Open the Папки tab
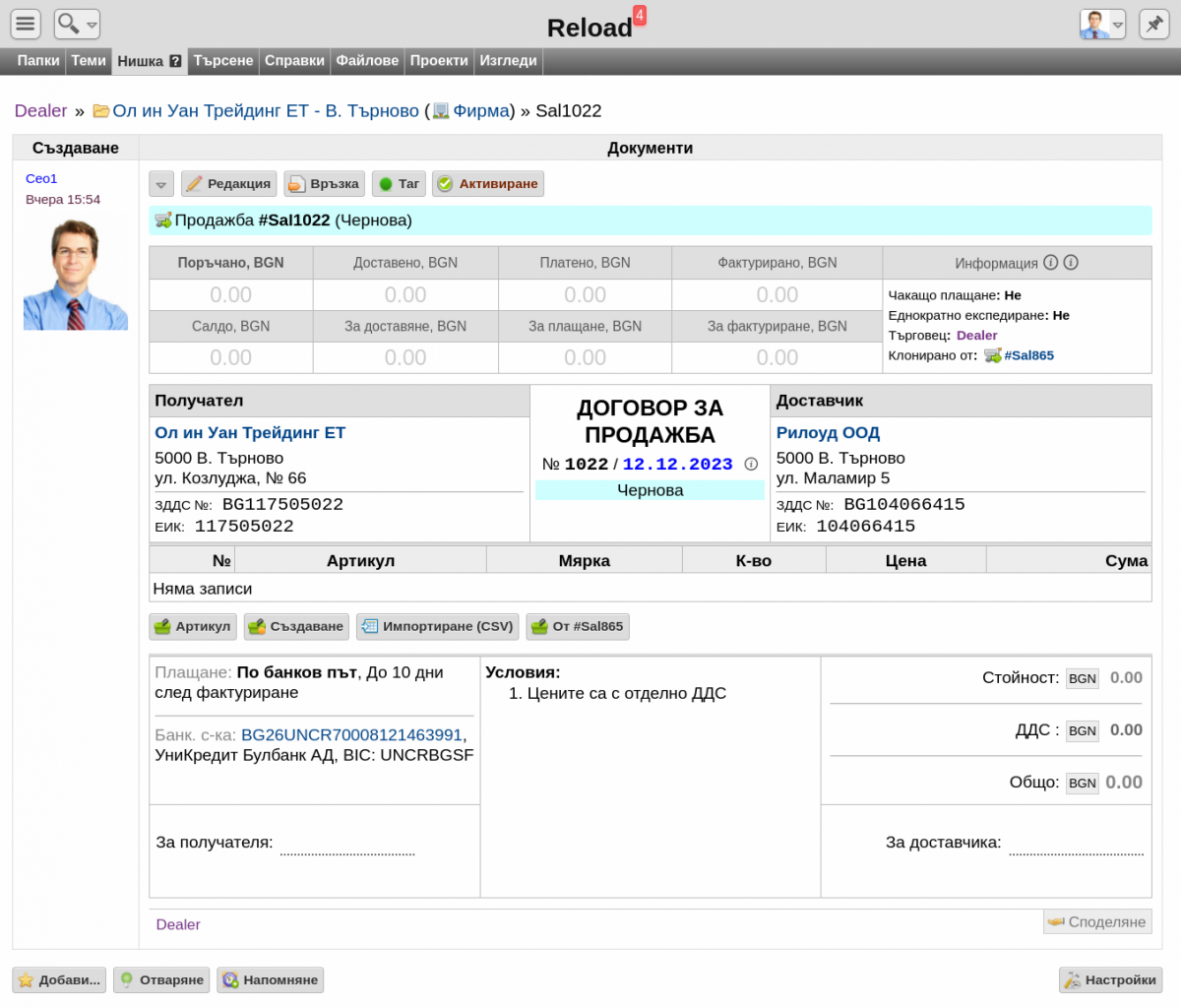 tap(38, 61)
